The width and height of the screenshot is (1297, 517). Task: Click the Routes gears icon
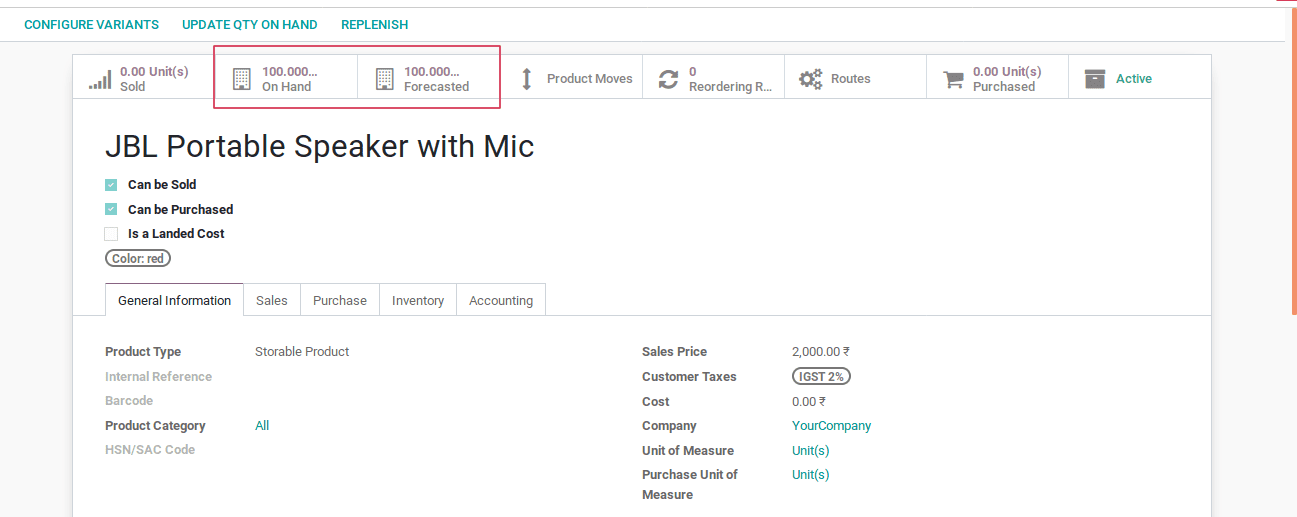[x=810, y=79]
